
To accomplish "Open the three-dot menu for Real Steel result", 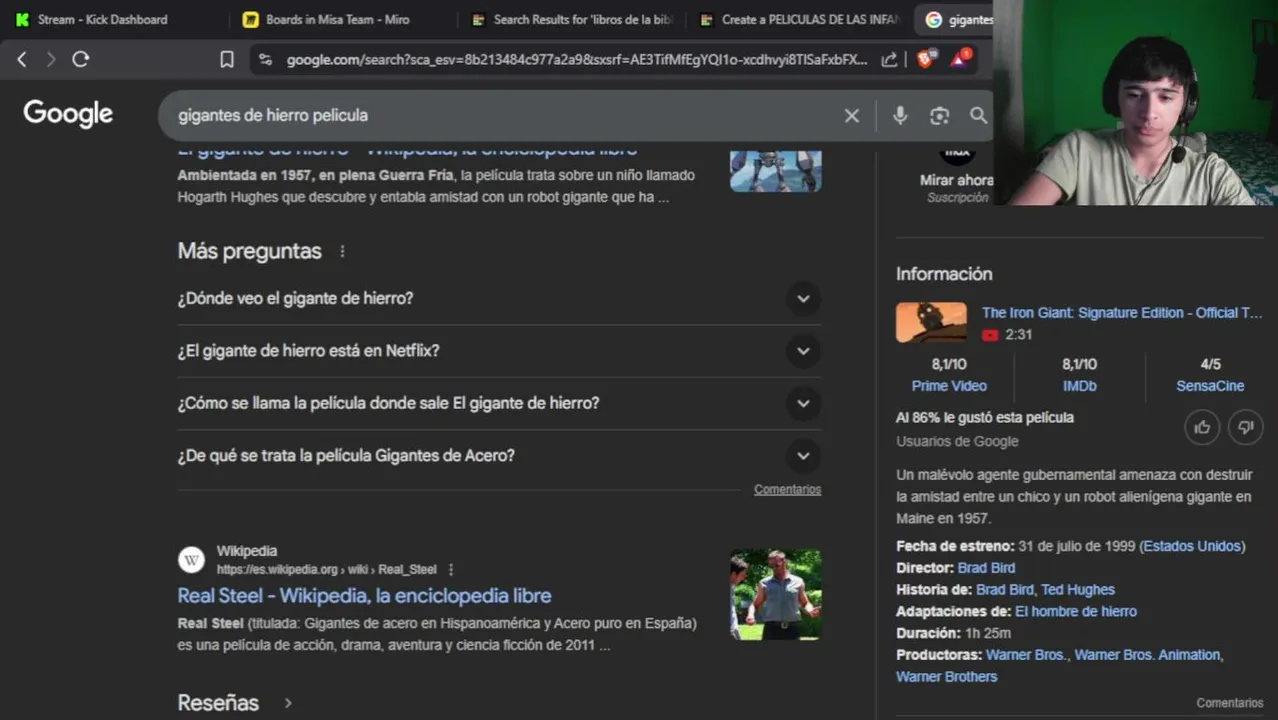I will (451, 569).
